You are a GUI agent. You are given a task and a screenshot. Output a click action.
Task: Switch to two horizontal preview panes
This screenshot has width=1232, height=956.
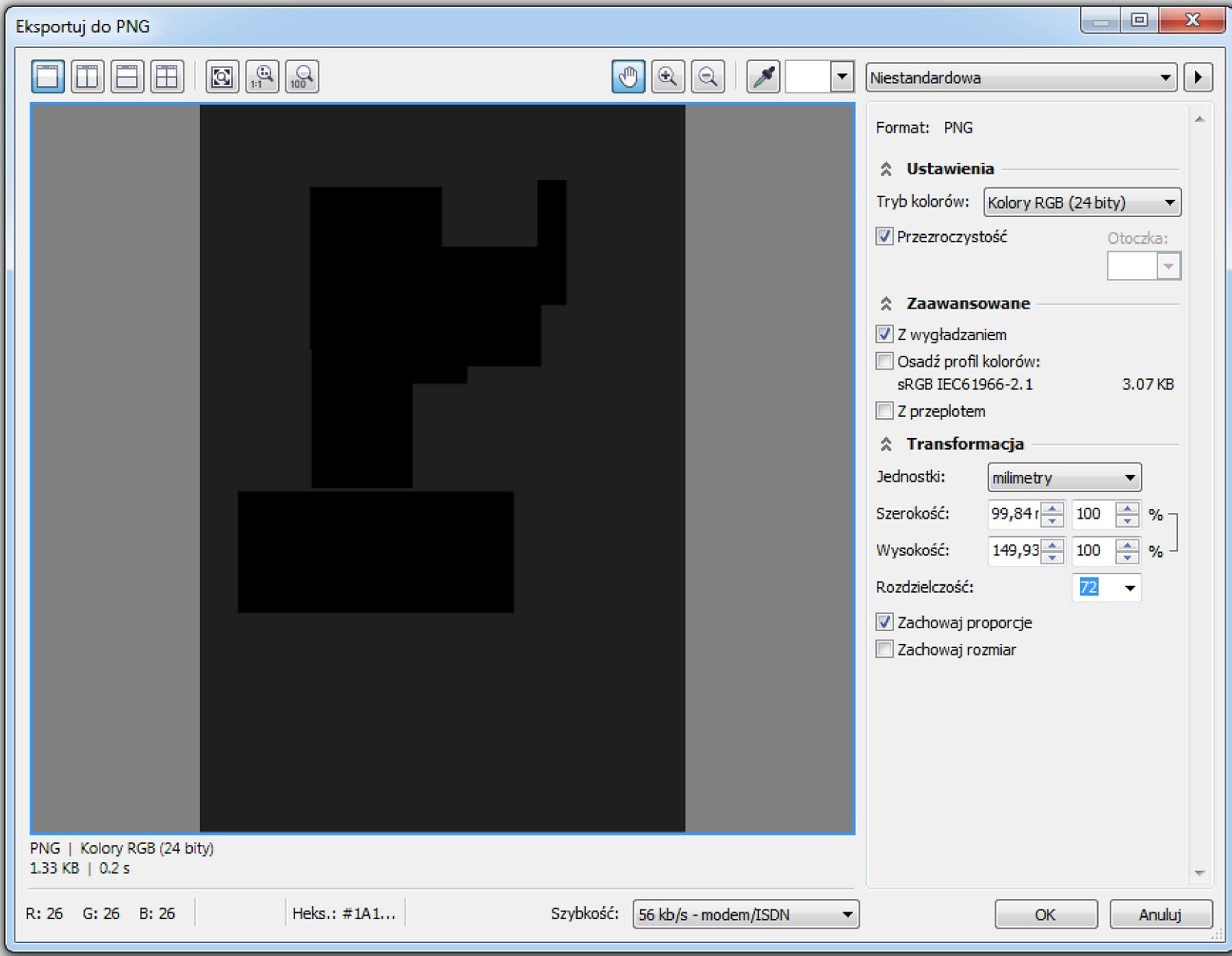click(x=127, y=77)
